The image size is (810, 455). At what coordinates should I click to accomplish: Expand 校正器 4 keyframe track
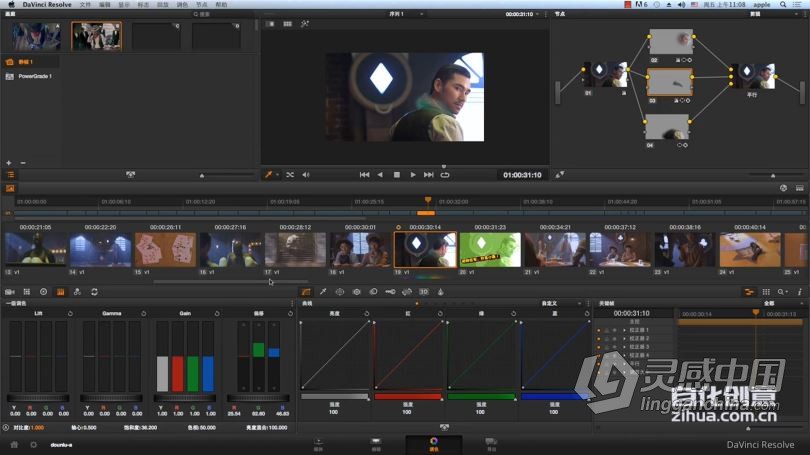pos(624,355)
